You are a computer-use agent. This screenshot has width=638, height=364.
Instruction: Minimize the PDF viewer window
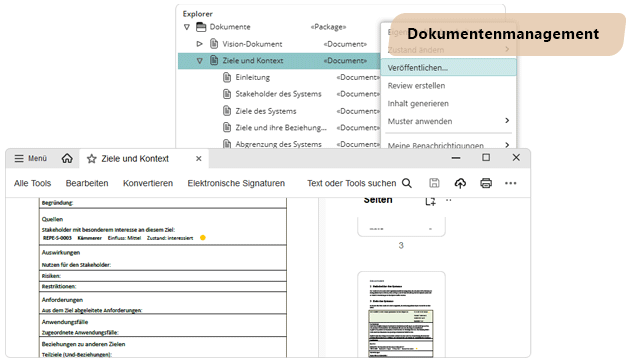456,158
